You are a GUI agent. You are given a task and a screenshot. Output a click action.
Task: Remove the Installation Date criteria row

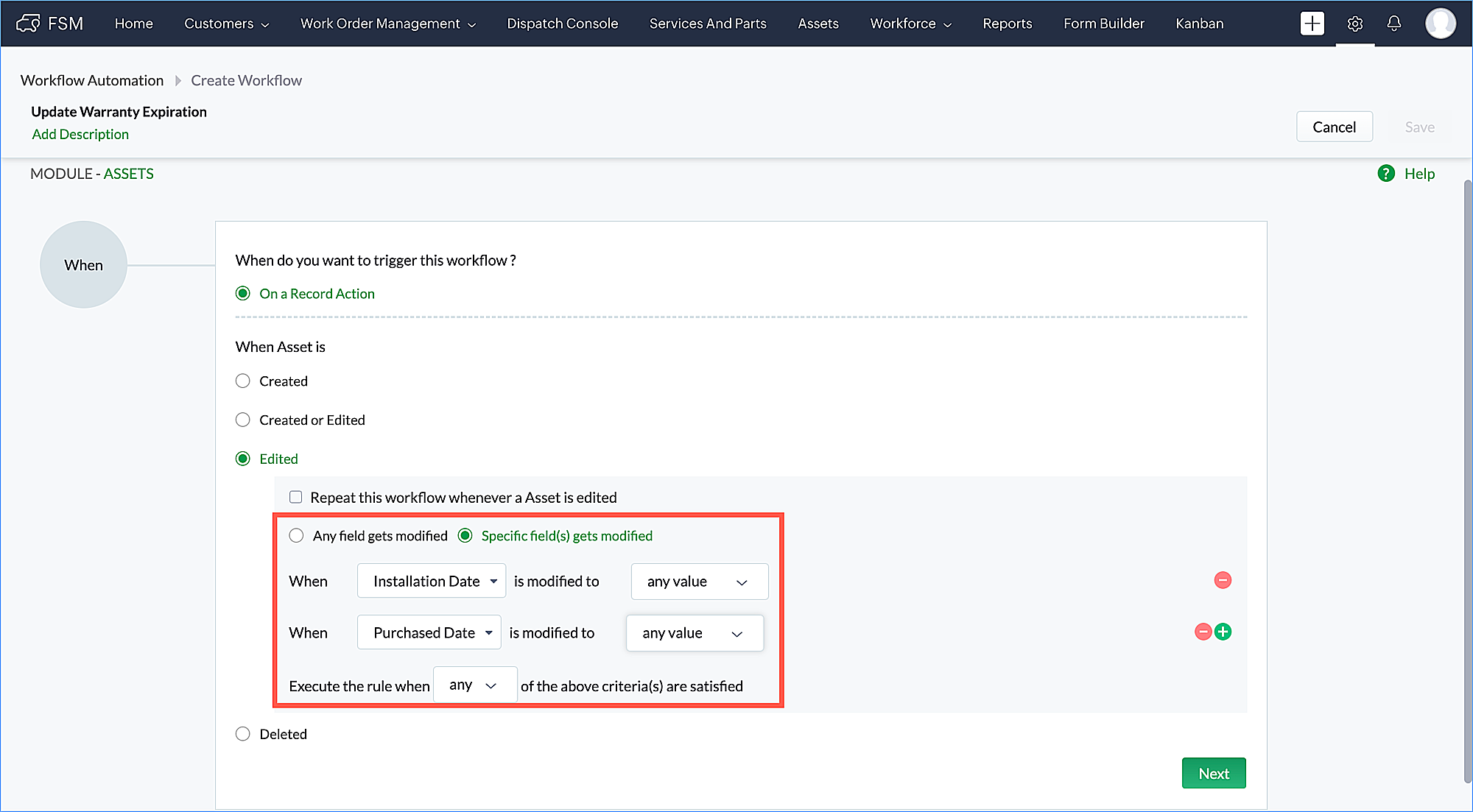[x=1223, y=580]
